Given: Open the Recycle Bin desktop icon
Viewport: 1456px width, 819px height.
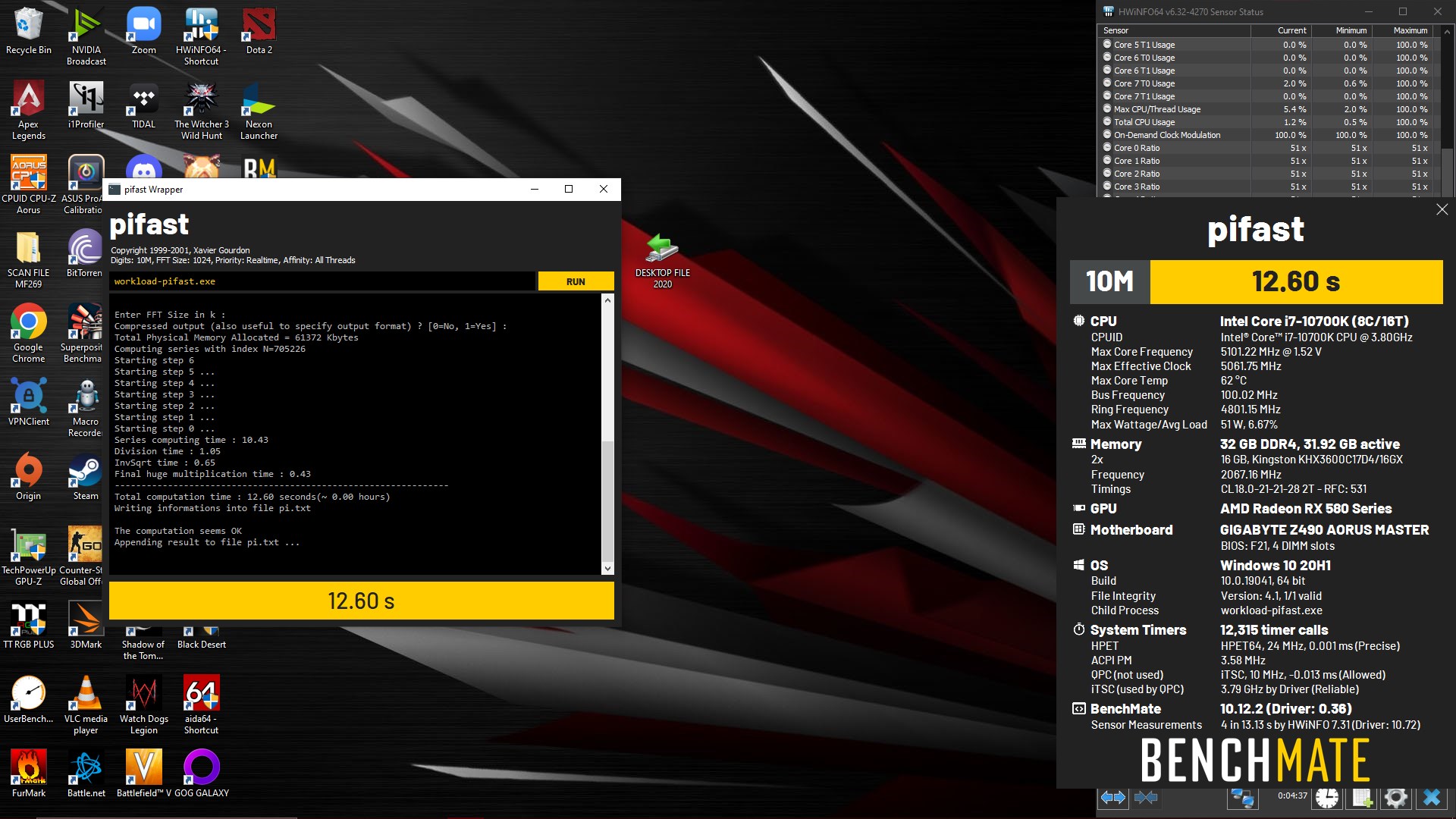Looking at the screenshot, I should click(28, 32).
